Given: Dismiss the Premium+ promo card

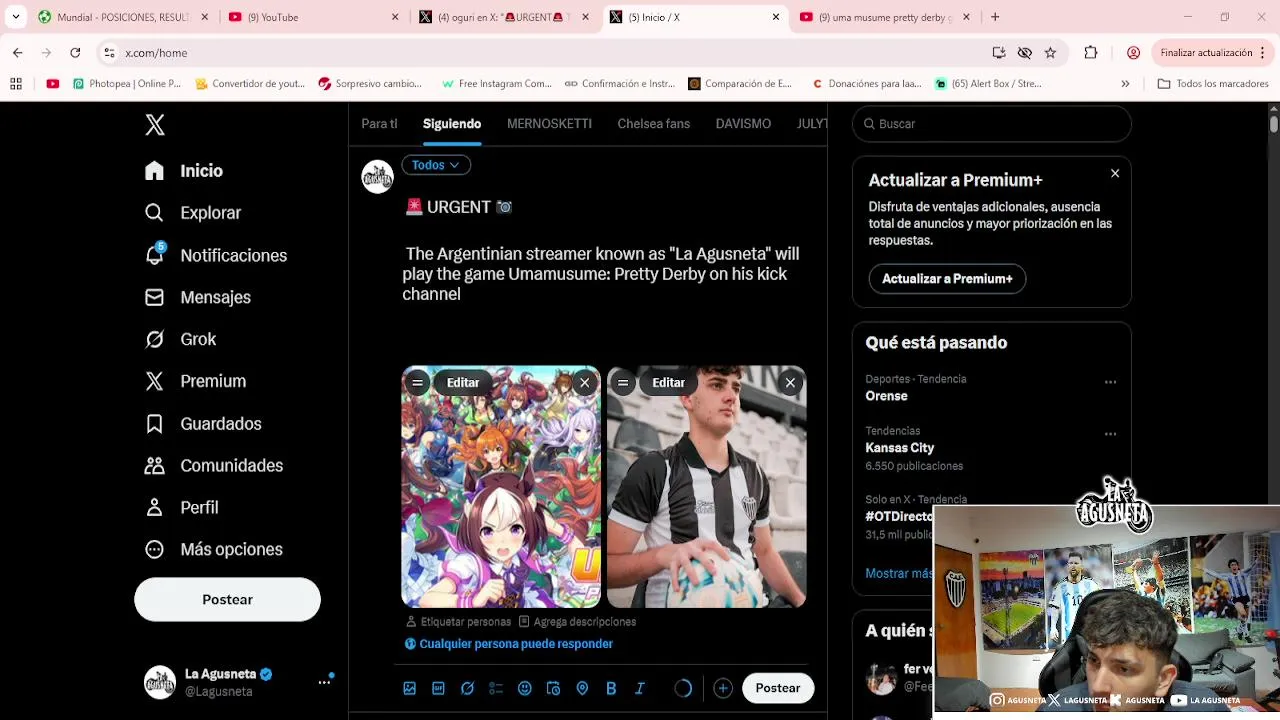Looking at the screenshot, I should coord(1115,174).
